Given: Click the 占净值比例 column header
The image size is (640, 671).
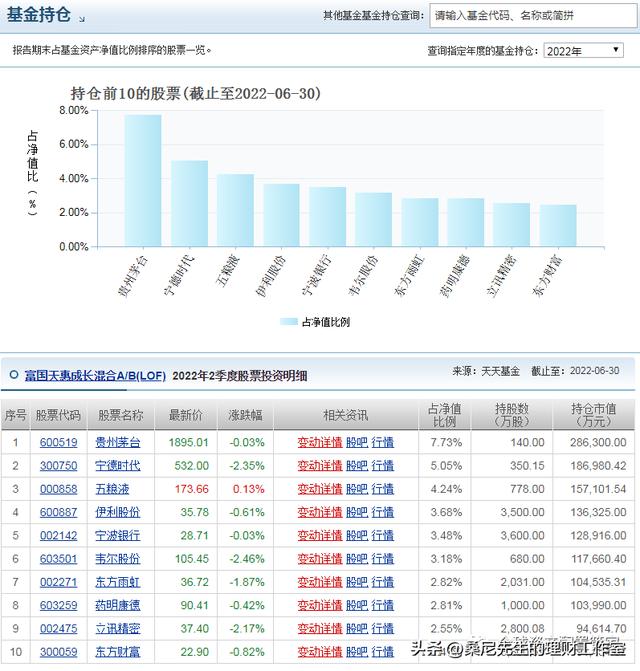Looking at the screenshot, I should tap(444, 415).
